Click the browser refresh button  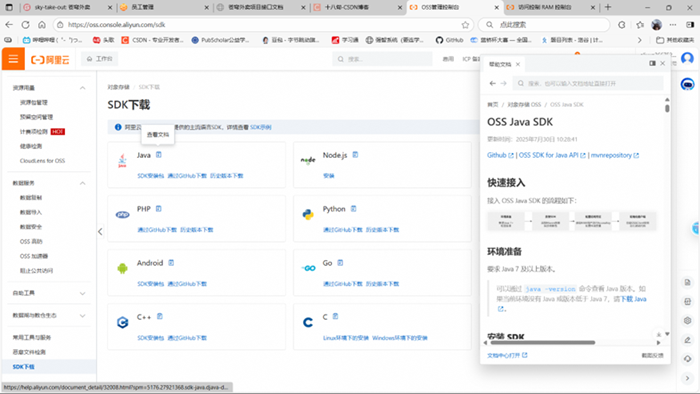[x=25, y=25]
